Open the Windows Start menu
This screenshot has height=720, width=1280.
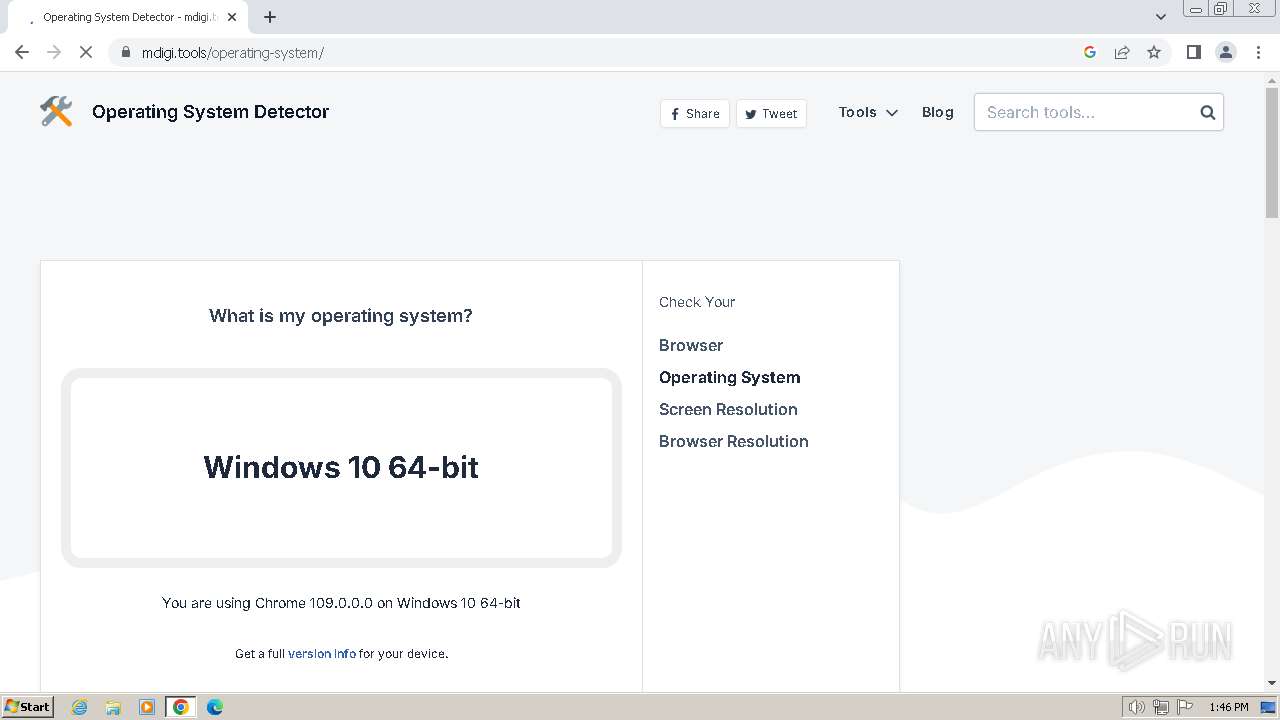point(27,707)
